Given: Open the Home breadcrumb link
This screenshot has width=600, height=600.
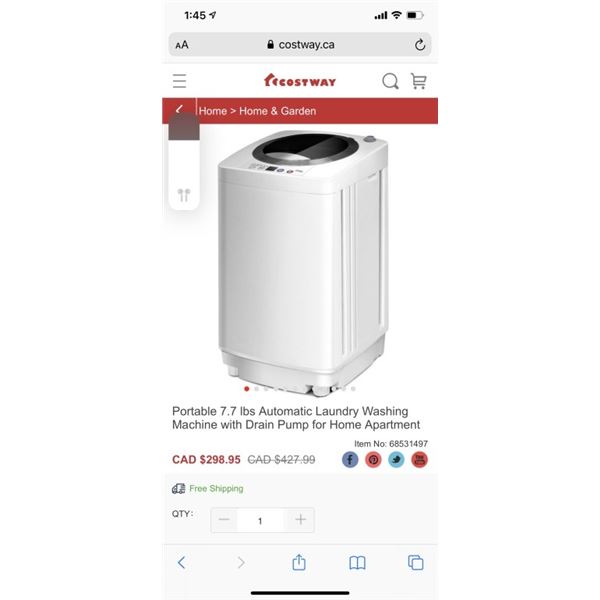Looking at the screenshot, I should 213,111.
